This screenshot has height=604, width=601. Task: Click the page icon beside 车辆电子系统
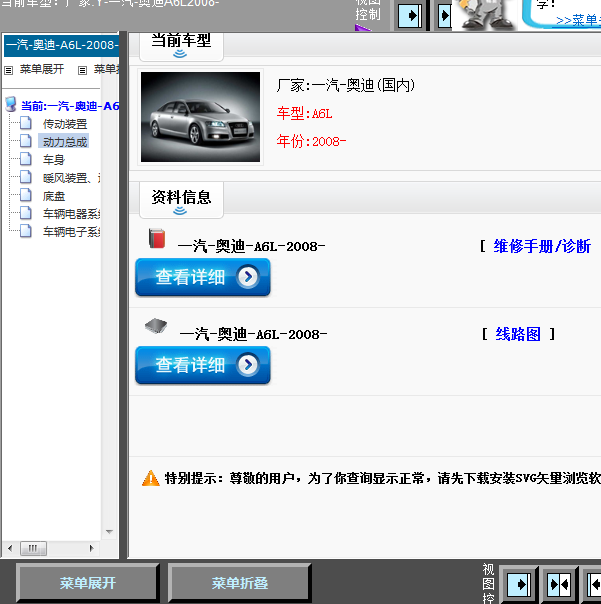coord(26,231)
